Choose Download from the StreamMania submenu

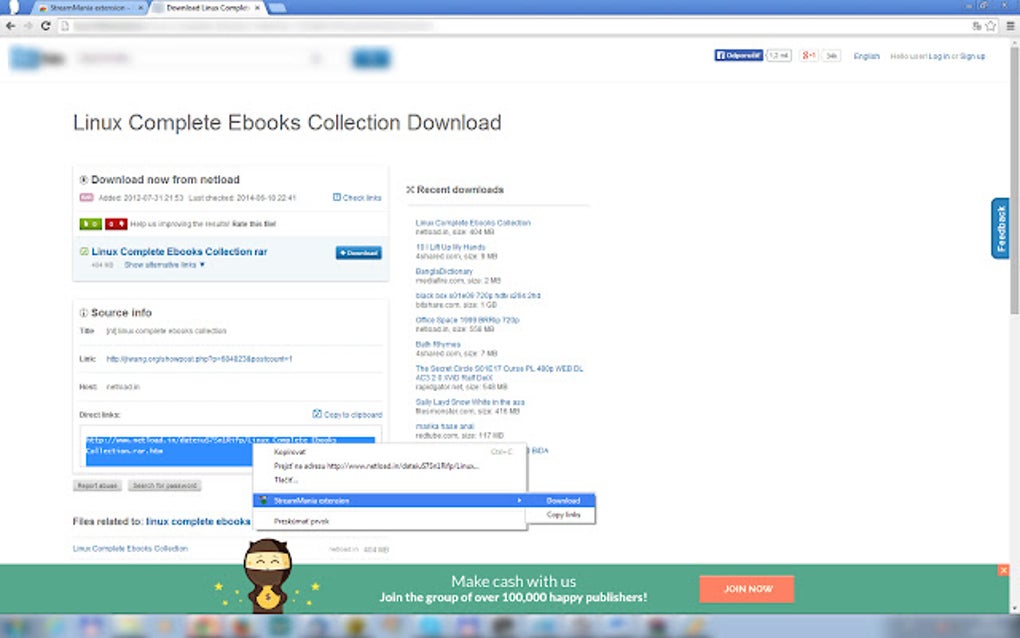coord(563,499)
